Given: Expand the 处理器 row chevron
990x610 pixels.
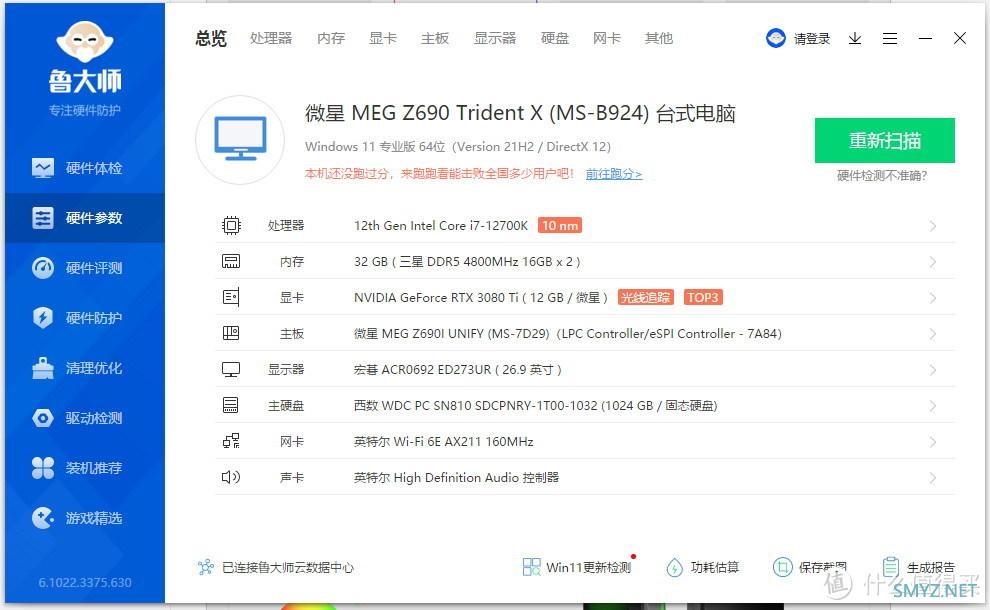Looking at the screenshot, I should [933, 226].
